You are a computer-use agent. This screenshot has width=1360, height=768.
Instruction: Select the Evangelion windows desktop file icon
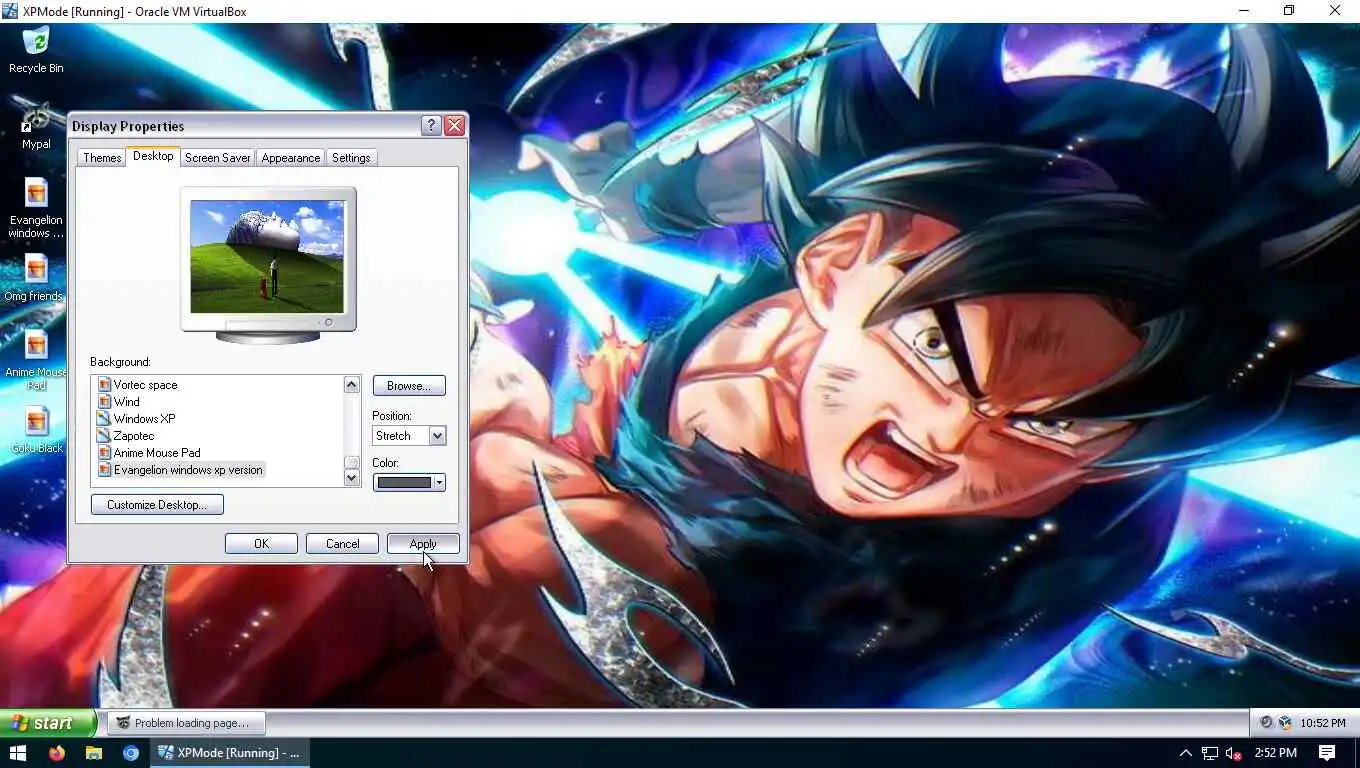(x=36, y=194)
